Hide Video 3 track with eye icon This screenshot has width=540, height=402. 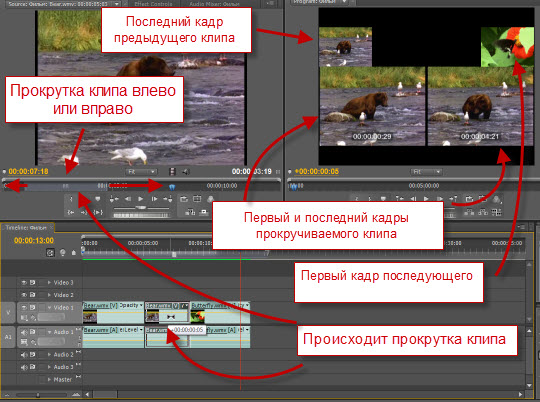click(24, 282)
